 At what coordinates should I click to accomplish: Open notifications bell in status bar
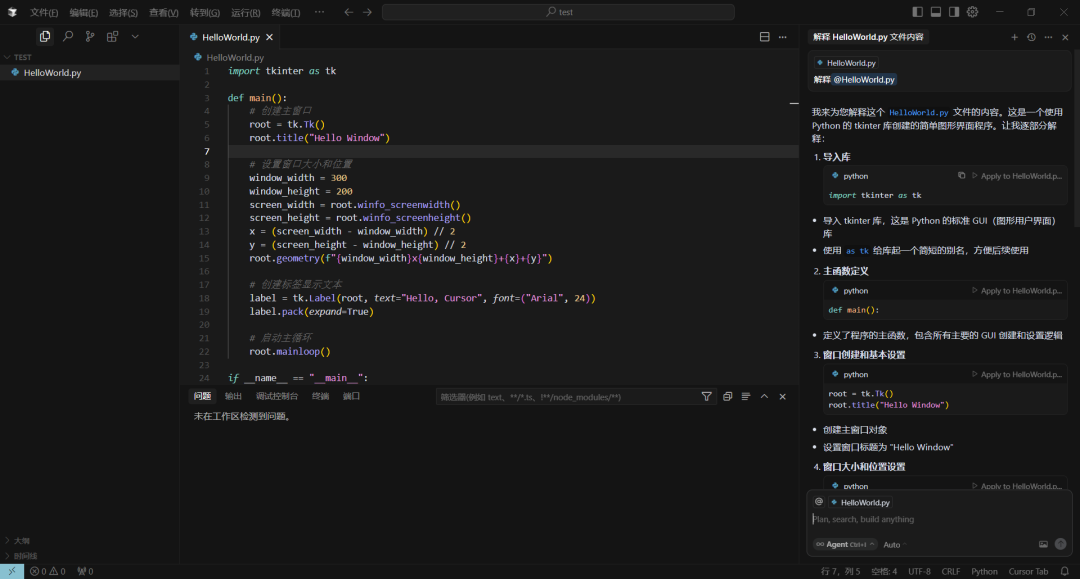click(x=1065, y=571)
